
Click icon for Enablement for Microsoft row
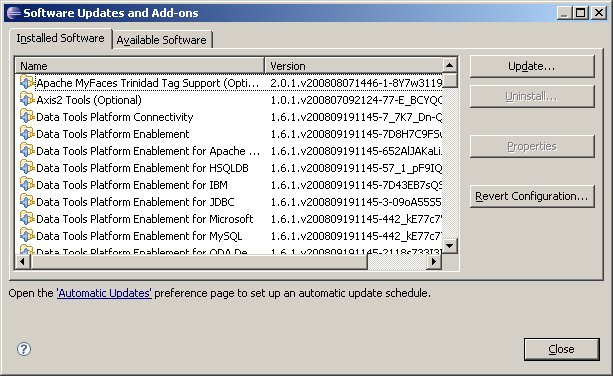click(x=27, y=218)
